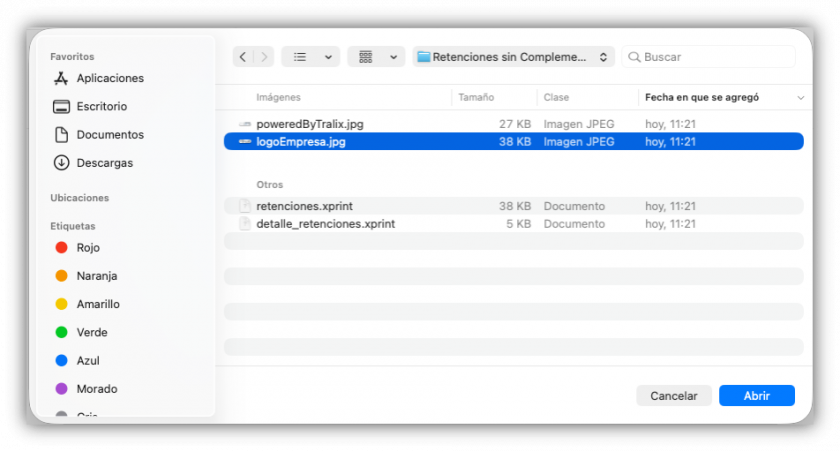
Task: Click the Buscar search field
Action: click(x=708, y=57)
